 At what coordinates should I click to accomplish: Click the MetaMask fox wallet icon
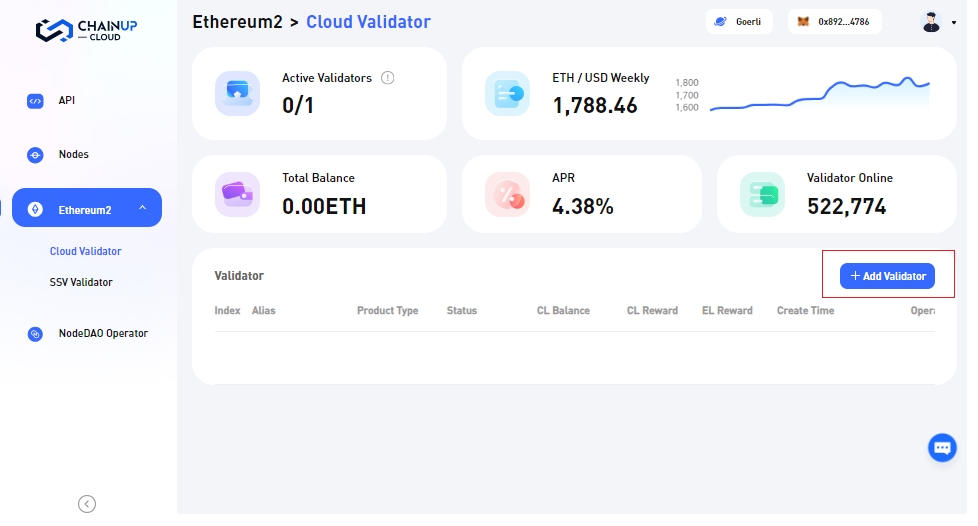pos(803,21)
